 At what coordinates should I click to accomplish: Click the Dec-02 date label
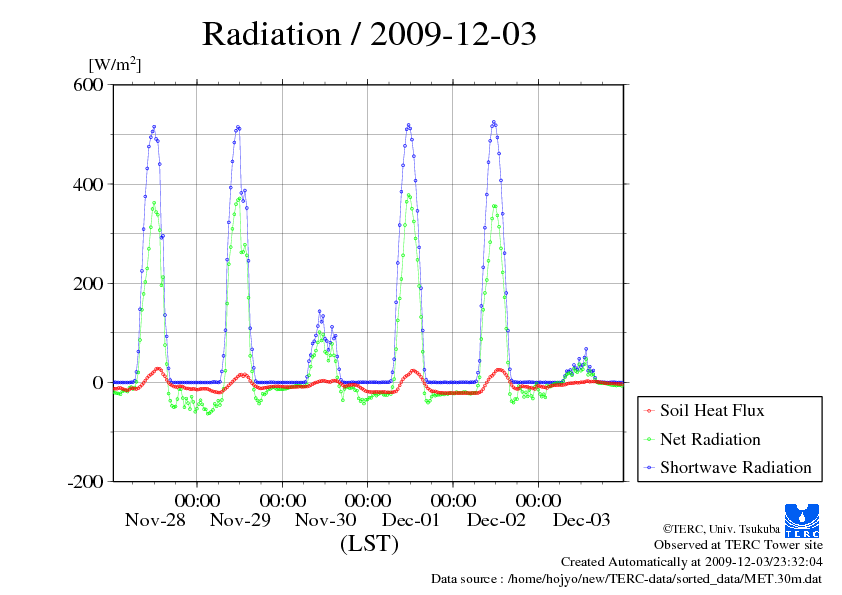pos(496,520)
